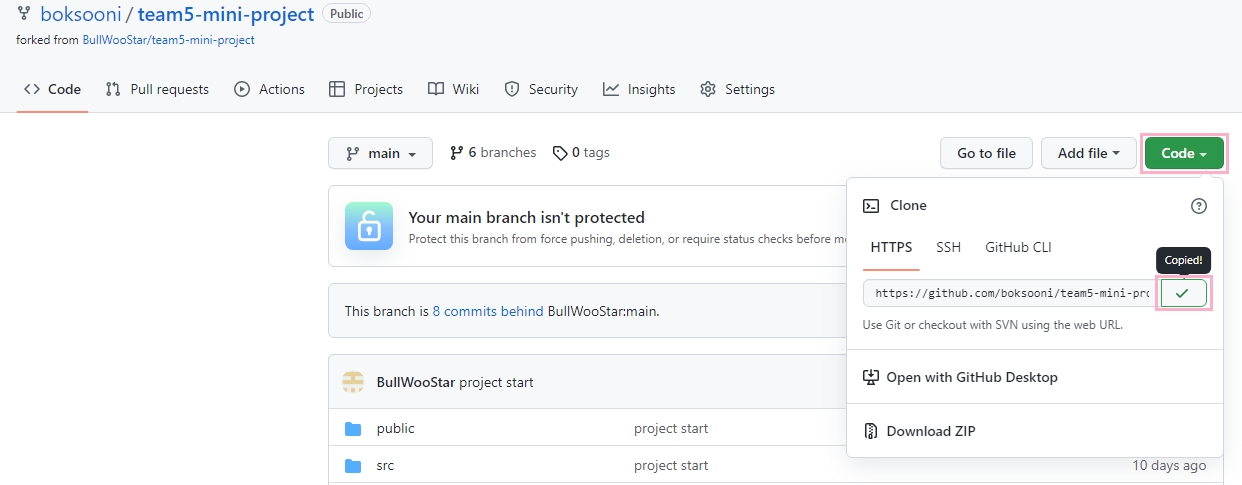Open the public folder
The height and width of the screenshot is (485, 1242).
tap(395, 428)
